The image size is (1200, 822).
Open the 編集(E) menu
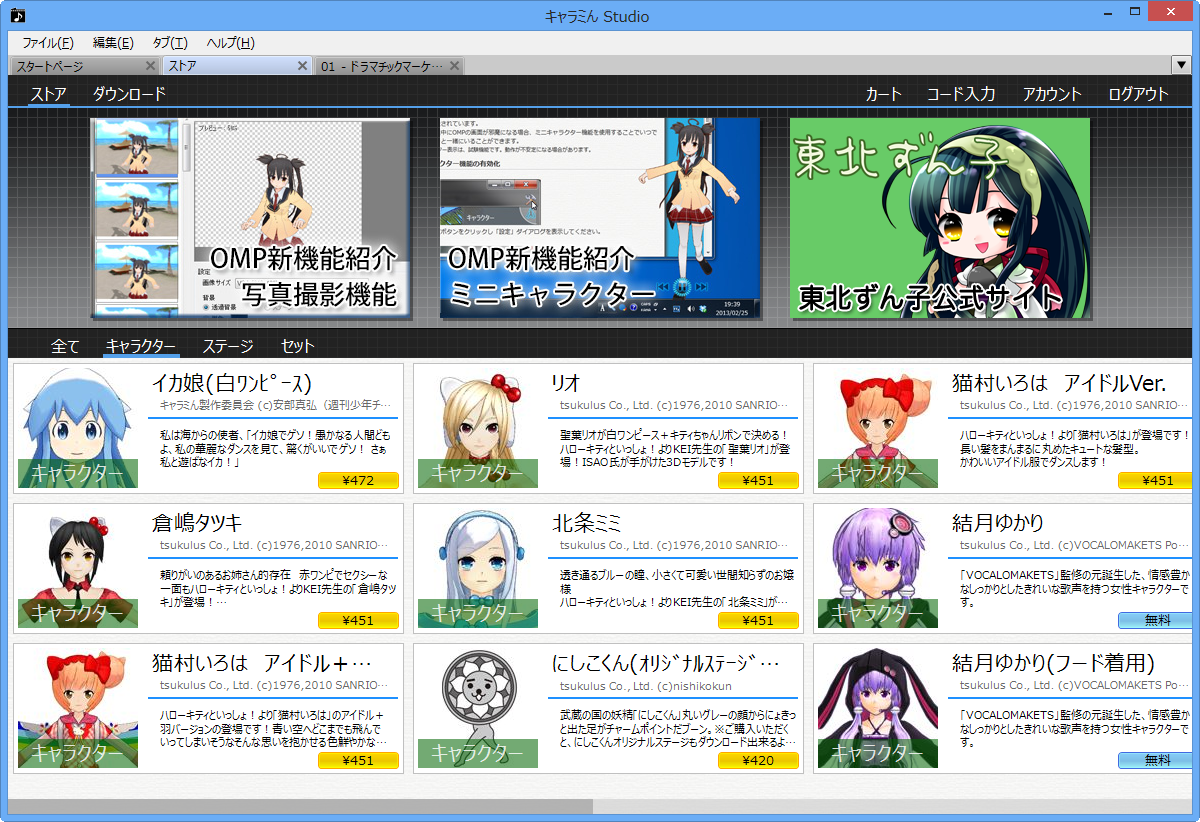tap(113, 43)
